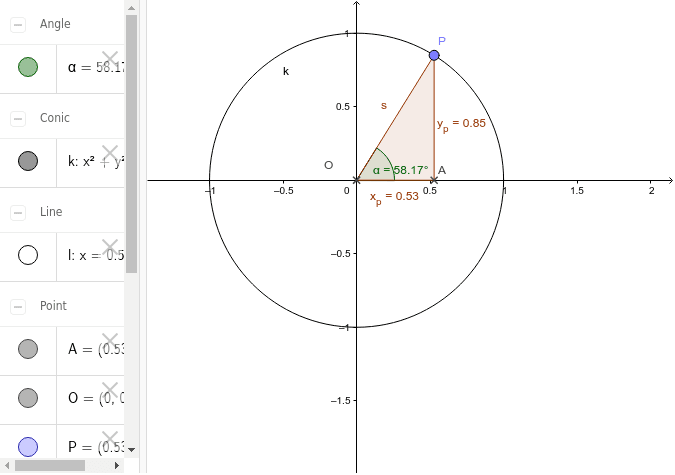Click the point label P
Image resolution: width=675 pixels, height=475 pixels.
pos(442,41)
